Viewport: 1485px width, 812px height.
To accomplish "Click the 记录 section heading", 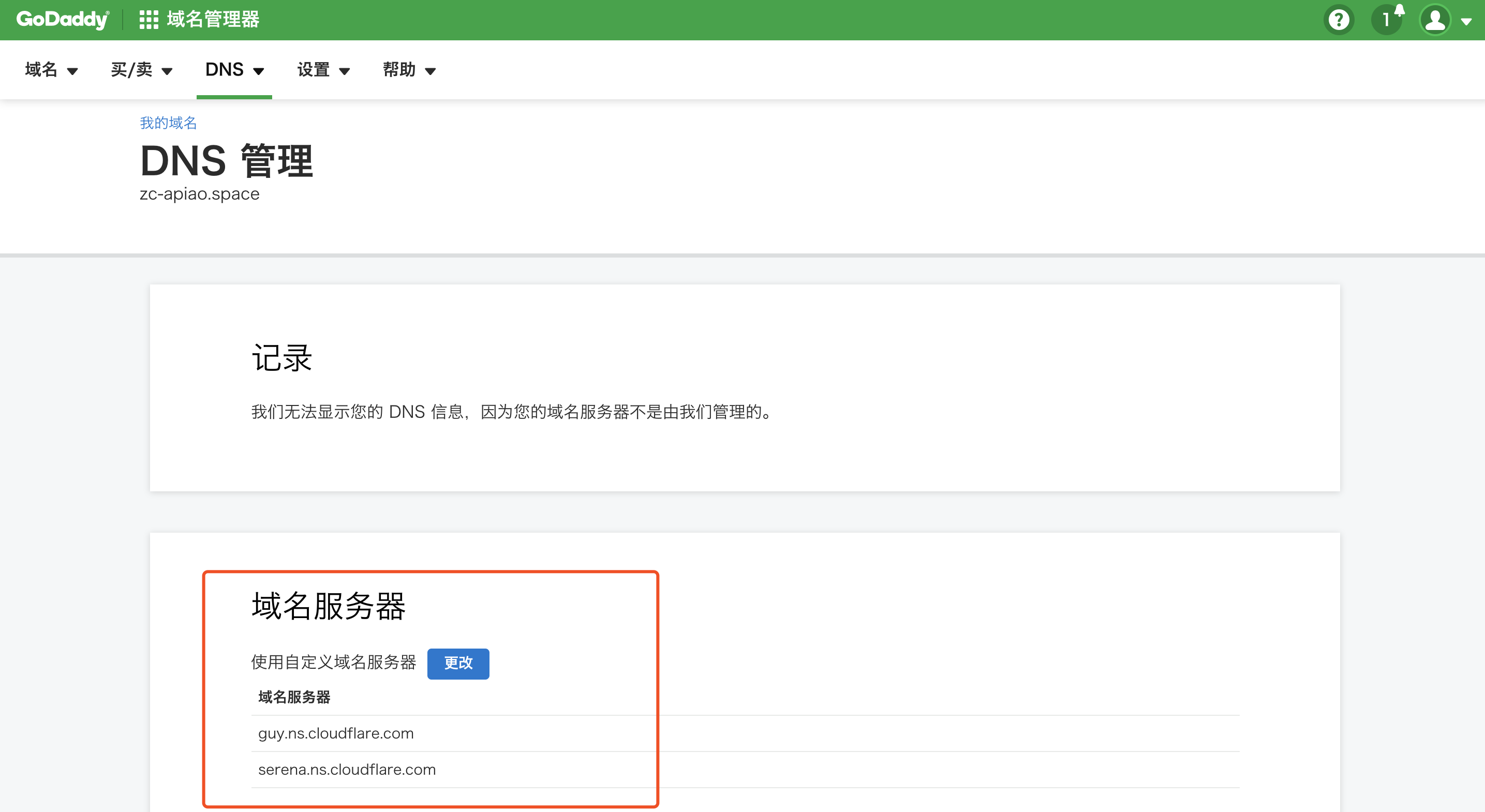I will 282,358.
